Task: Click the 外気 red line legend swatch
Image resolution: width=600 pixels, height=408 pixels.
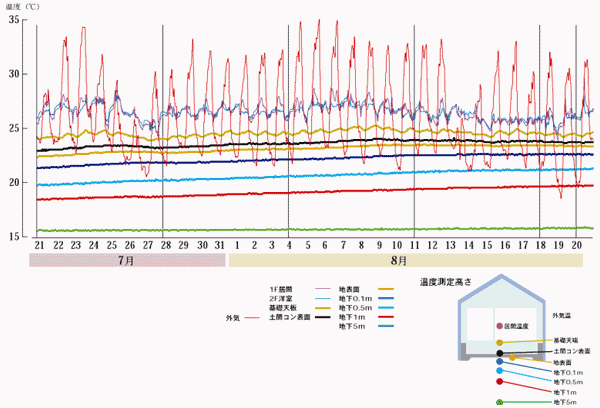Action: pyautogui.click(x=252, y=318)
